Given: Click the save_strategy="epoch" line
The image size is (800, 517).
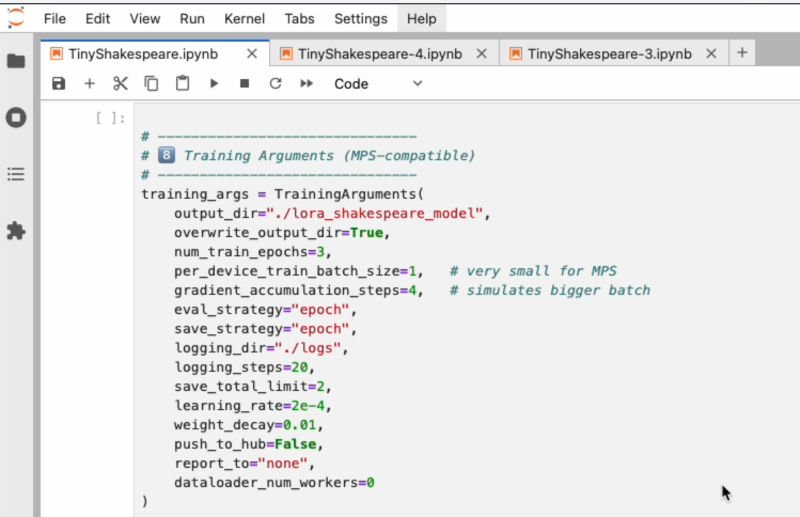Looking at the screenshot, I should pos(265,329).
